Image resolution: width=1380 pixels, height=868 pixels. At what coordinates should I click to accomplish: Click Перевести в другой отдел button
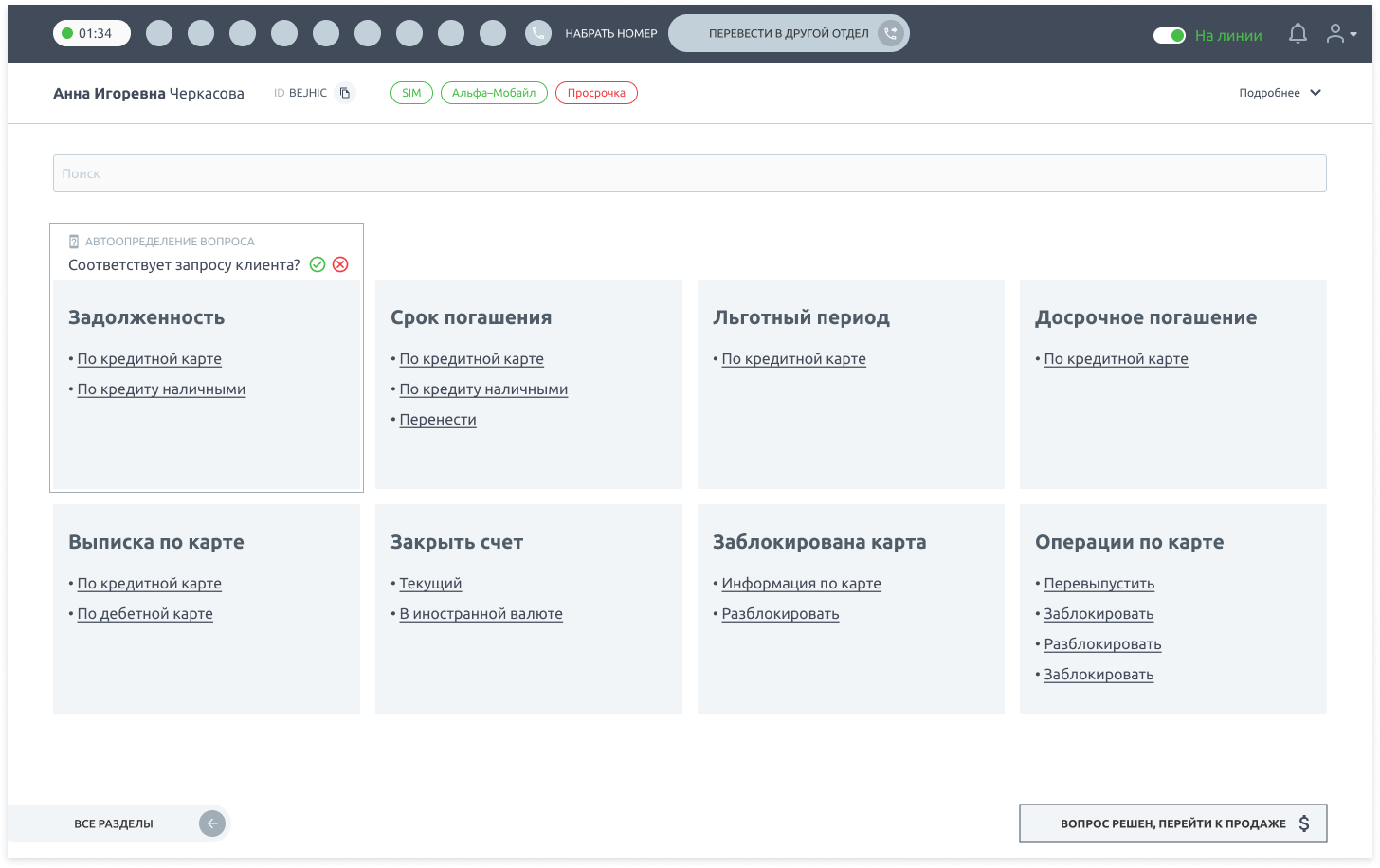pyautogui.click(x=789, y=33)
